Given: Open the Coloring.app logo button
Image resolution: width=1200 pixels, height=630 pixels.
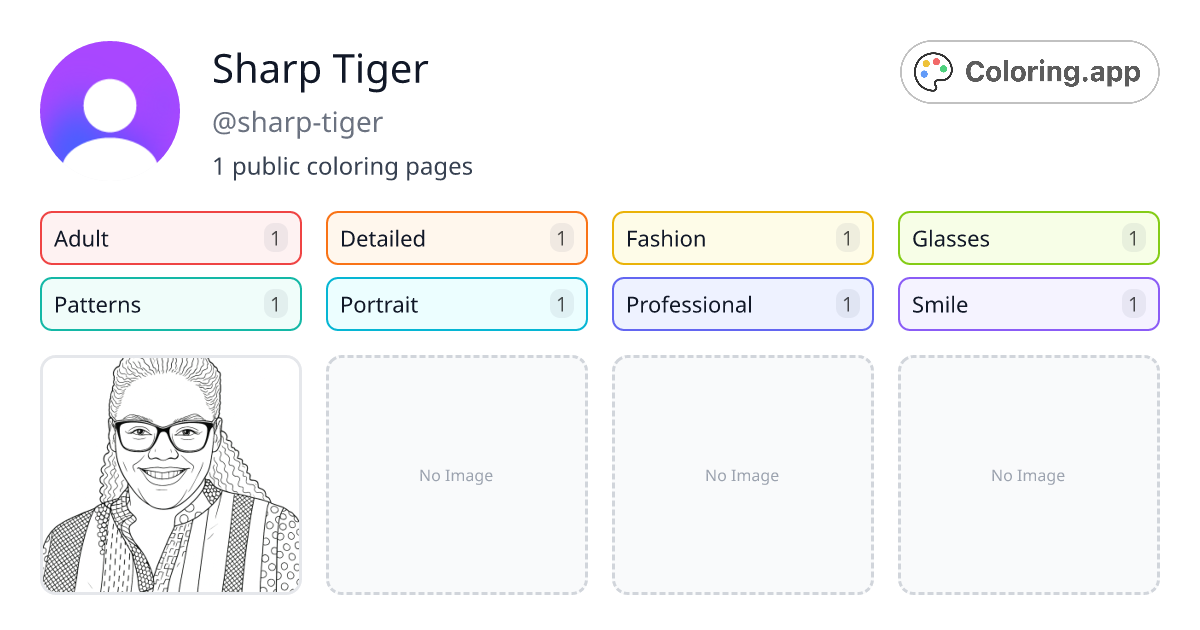Looking at the screenshot, I should tap(1029, 72).
